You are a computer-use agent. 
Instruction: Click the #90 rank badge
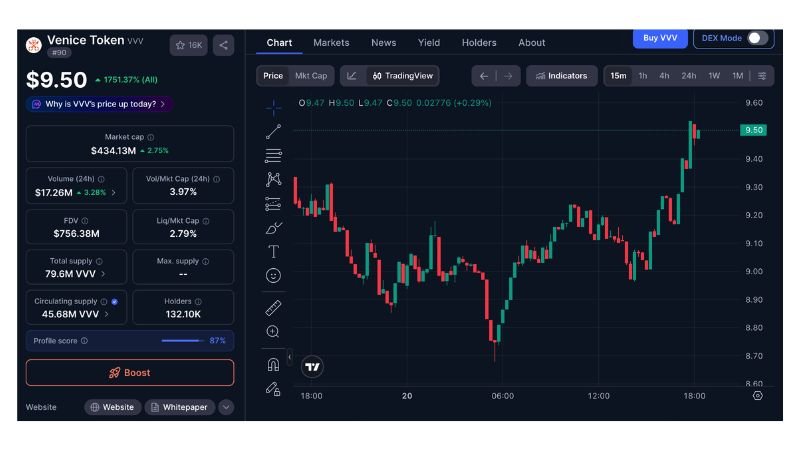(59, 53)
